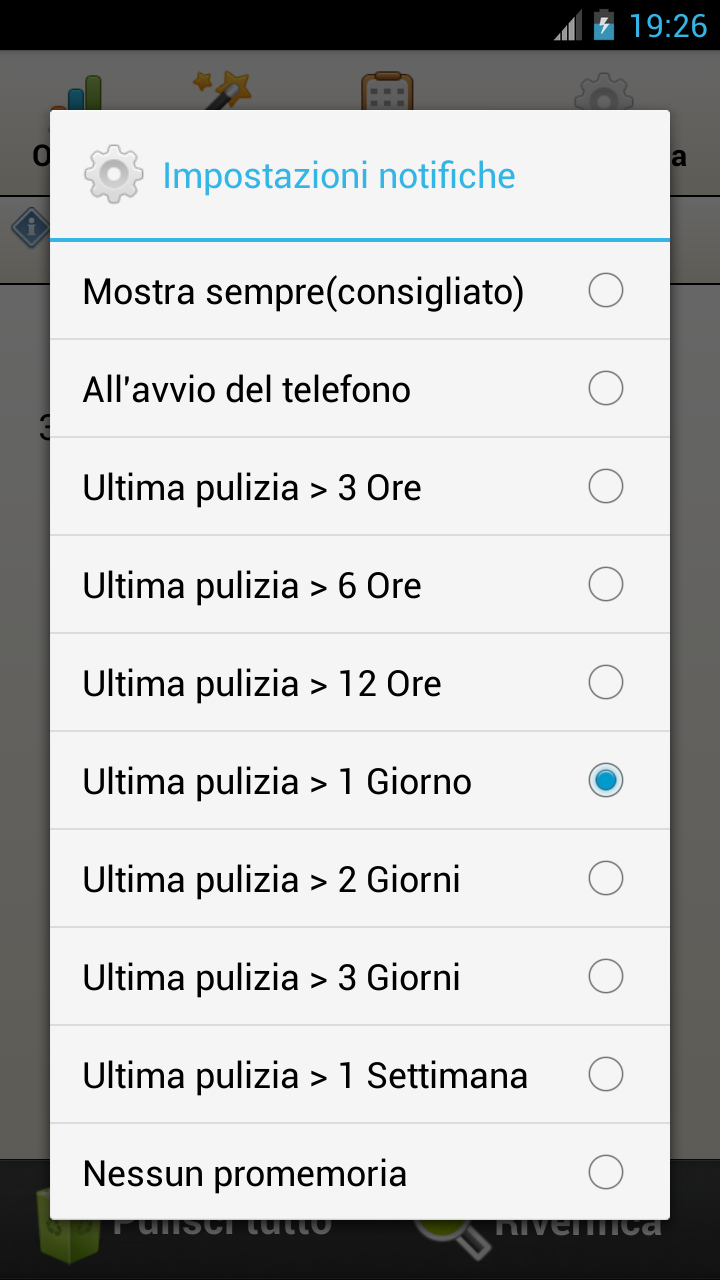The width and height of the screenshot is (720, 1280).
Task: Click the magic wand icon behind the dialog
Action: pos(221,90)
